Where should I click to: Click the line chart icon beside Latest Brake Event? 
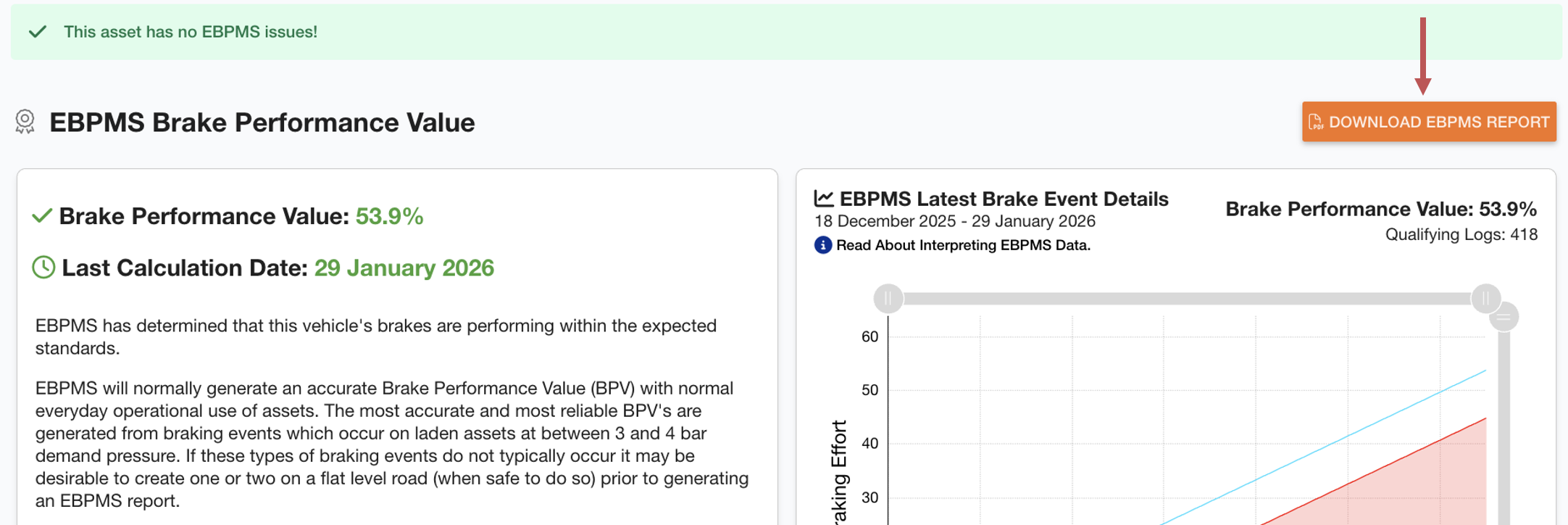click(824, 198)
